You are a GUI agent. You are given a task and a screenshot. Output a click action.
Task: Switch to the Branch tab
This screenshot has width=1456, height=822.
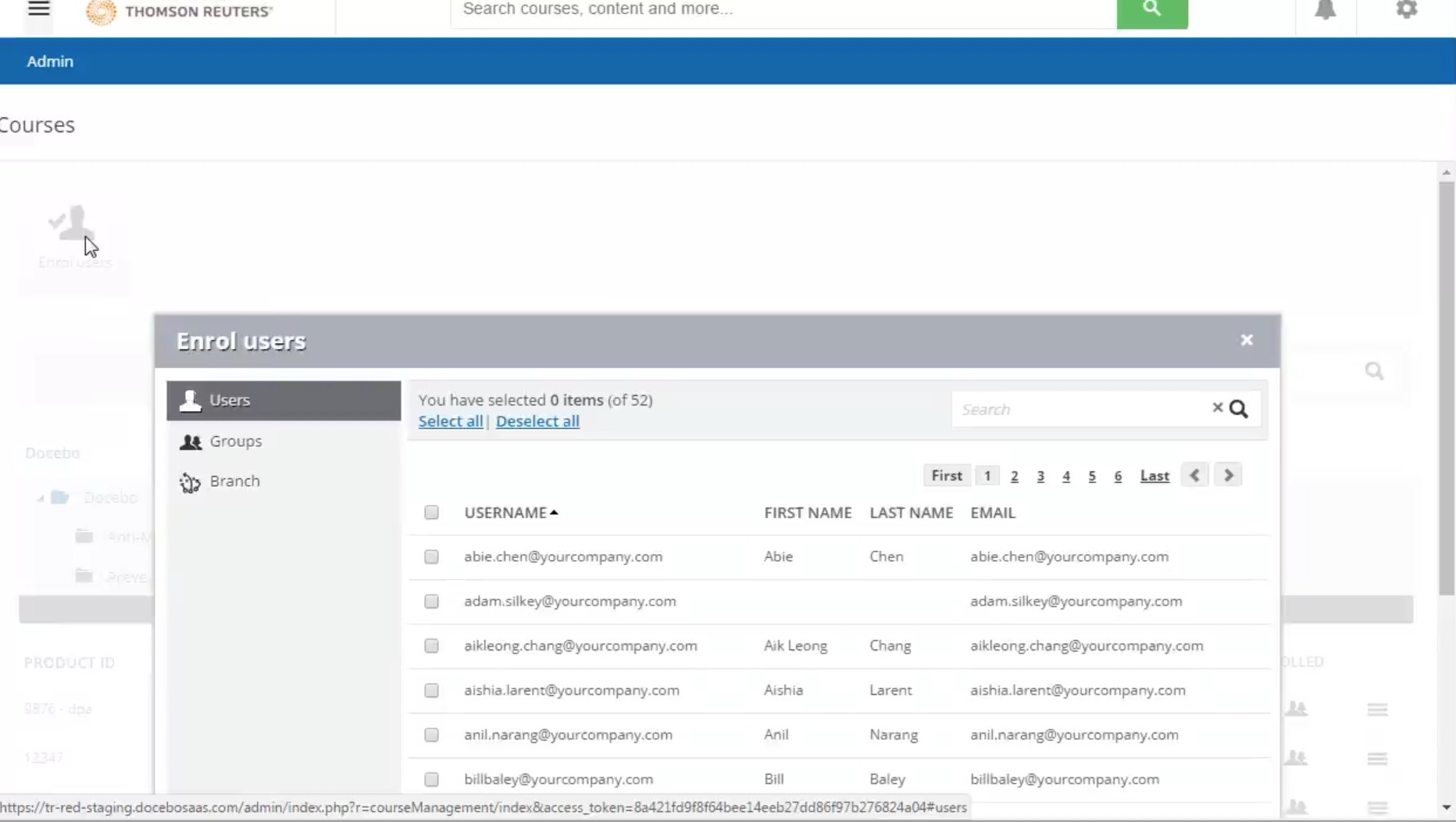click(x=234, y=481)
